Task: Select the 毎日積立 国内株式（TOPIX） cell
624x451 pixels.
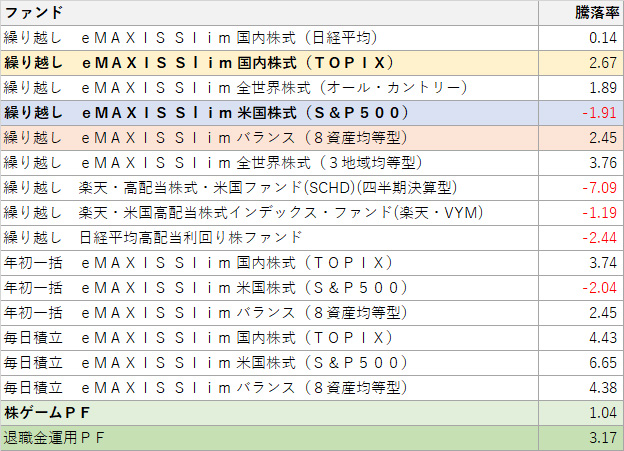Action: point(200,337)
